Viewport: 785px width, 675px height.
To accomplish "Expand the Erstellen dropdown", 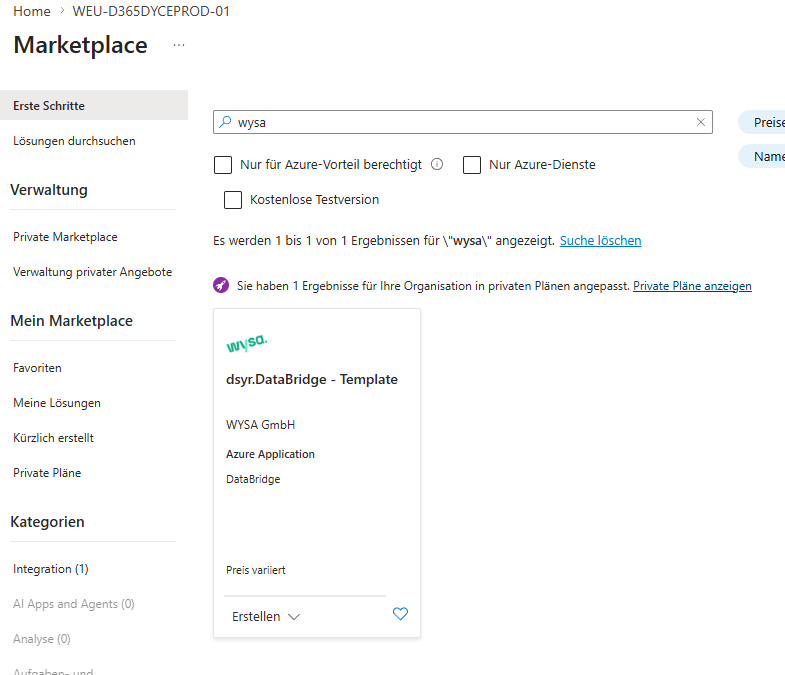I will (x=266, y=616).
